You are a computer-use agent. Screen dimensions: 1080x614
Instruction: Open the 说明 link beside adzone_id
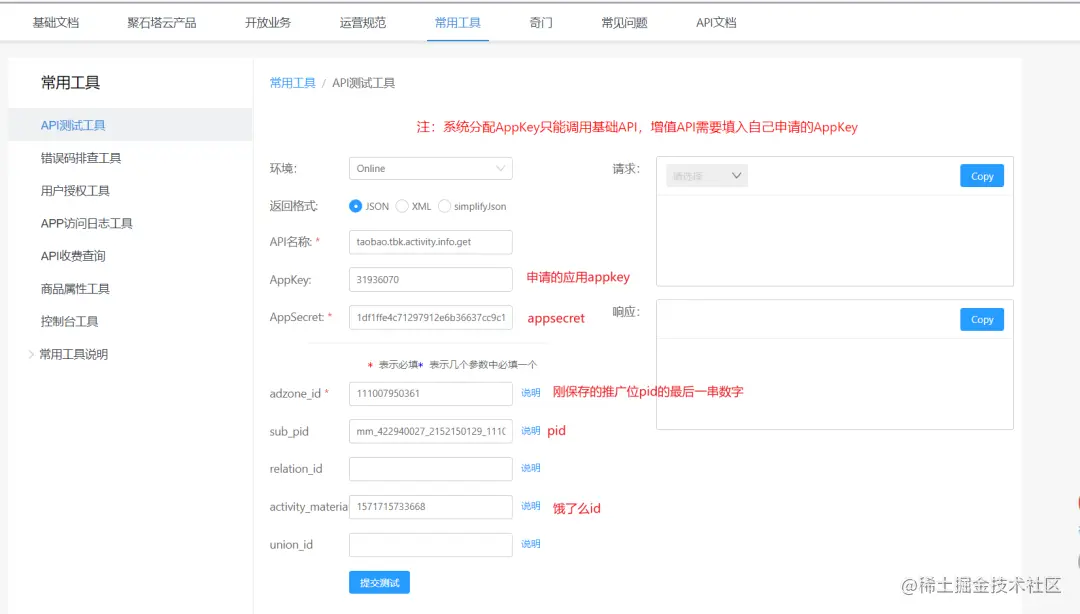530,393
